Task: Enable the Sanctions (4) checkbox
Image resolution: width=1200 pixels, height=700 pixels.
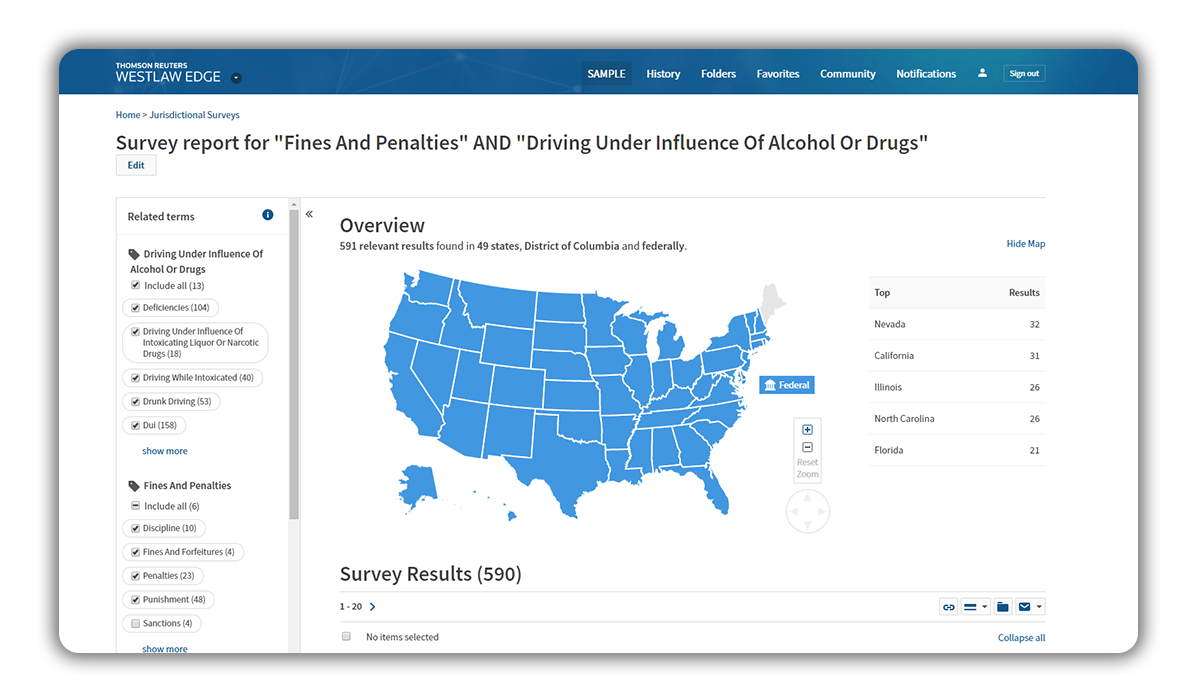Action: 135,624
